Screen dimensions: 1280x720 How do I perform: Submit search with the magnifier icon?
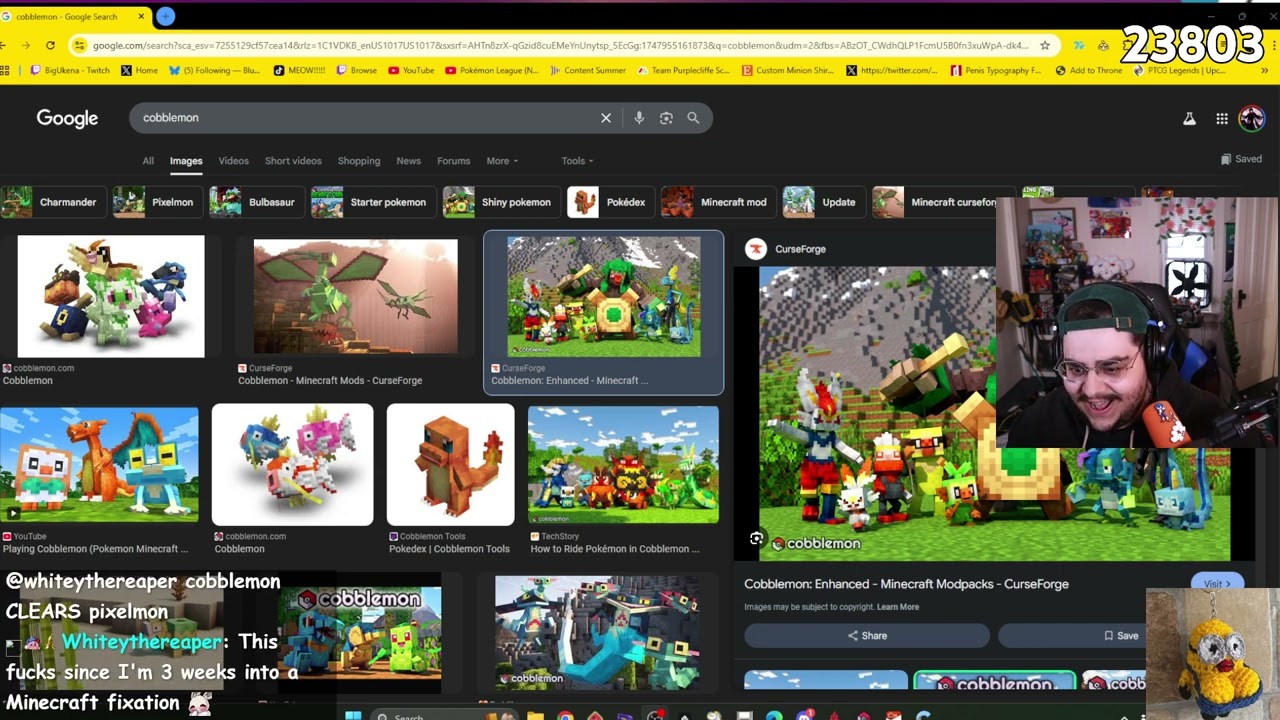pyautogui.click(x=693, y=118)
